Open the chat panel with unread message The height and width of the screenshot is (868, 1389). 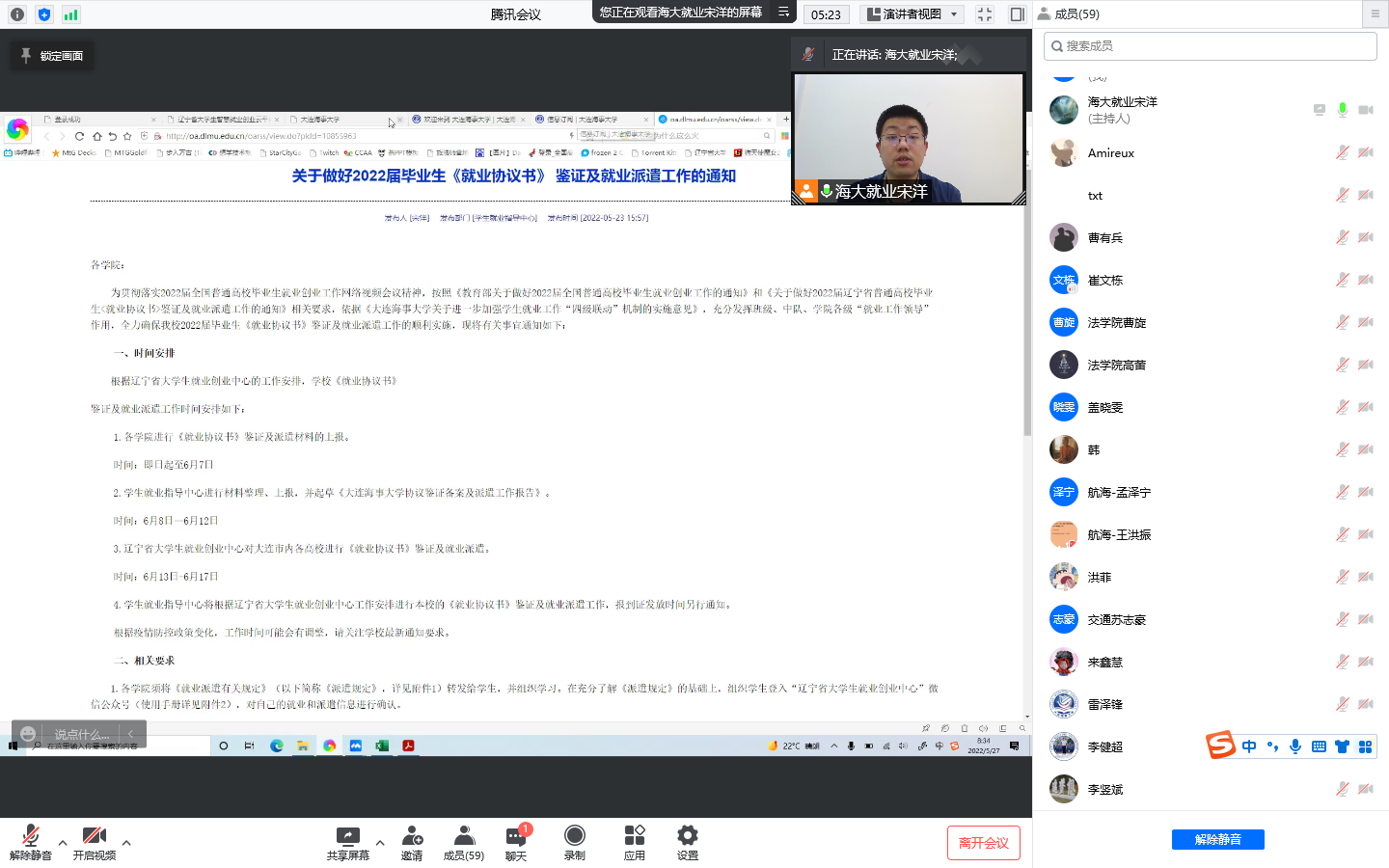(516, 840)
